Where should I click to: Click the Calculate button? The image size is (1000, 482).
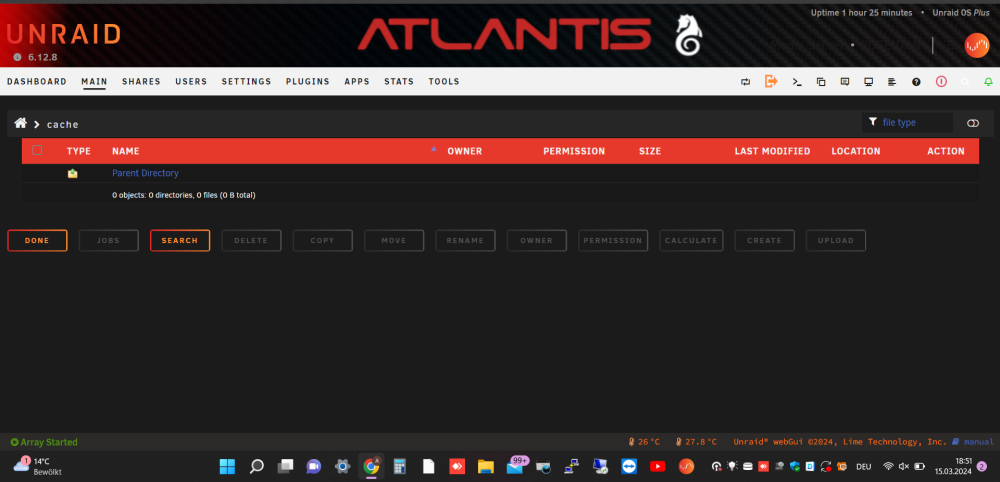pos(691,240)
